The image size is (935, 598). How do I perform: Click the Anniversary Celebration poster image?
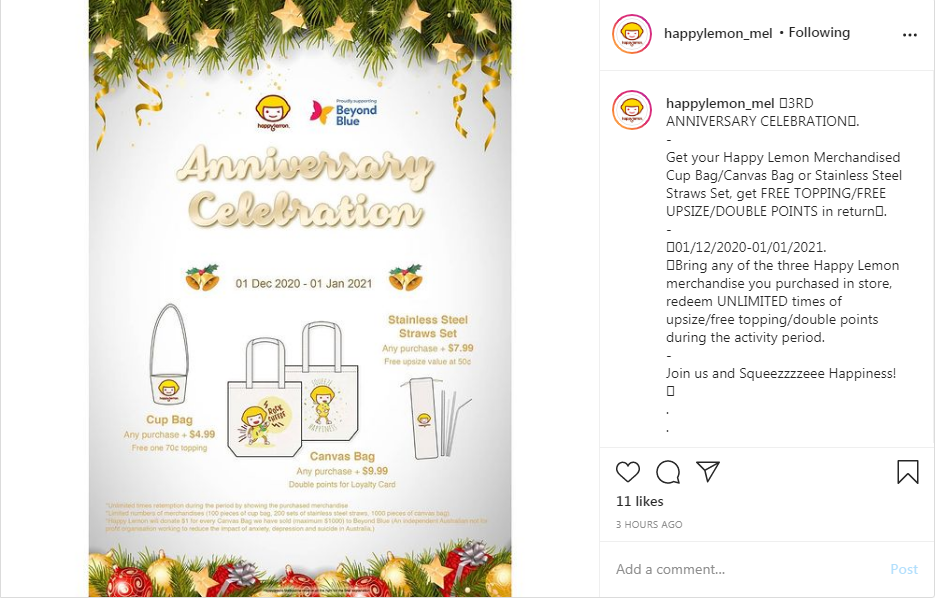[x=300, y=299]
